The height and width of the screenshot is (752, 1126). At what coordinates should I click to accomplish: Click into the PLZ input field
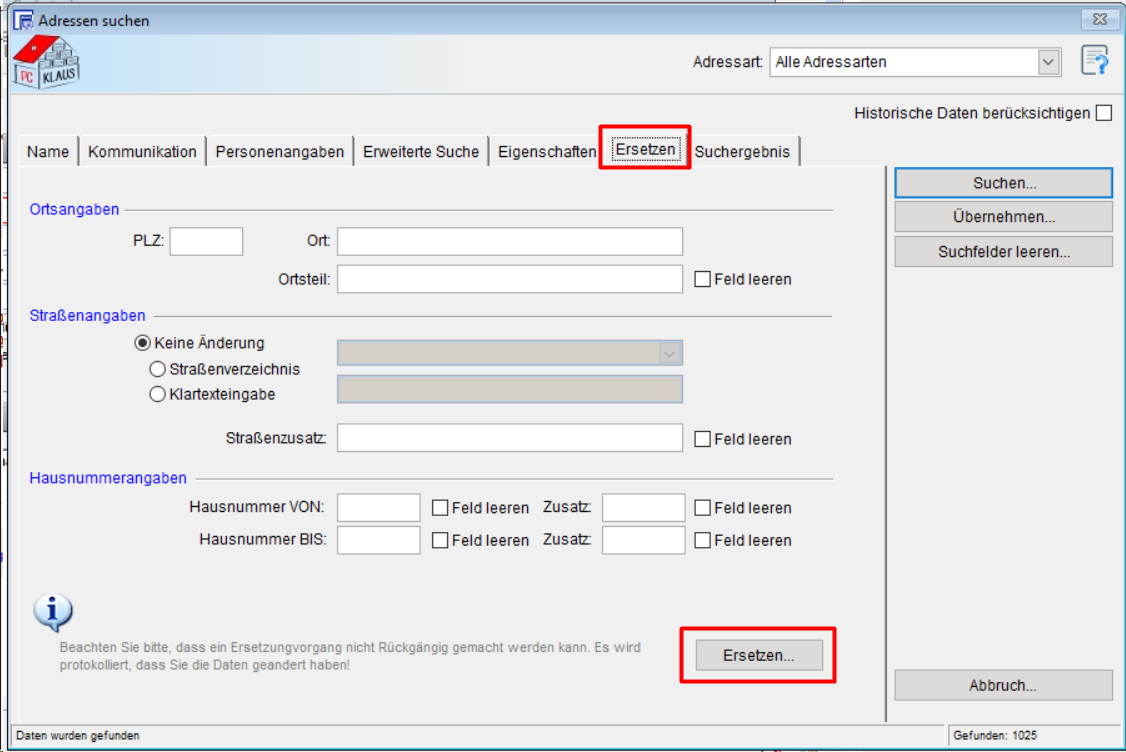click(x=206, y=242)
